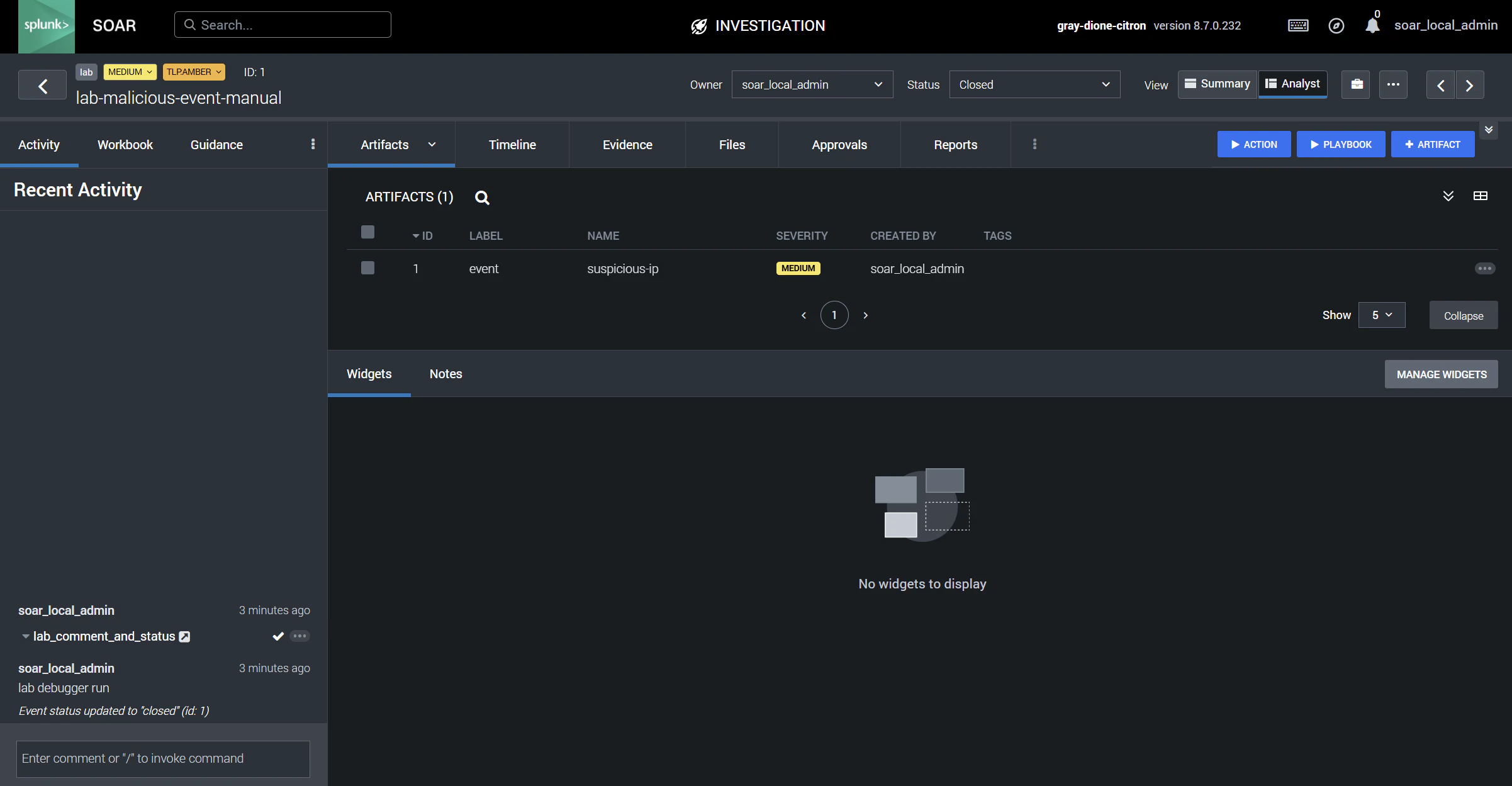This screenshot has height=786, width=1512.
Task: Switch to the Guidance tab
Action: coord(216,145)
